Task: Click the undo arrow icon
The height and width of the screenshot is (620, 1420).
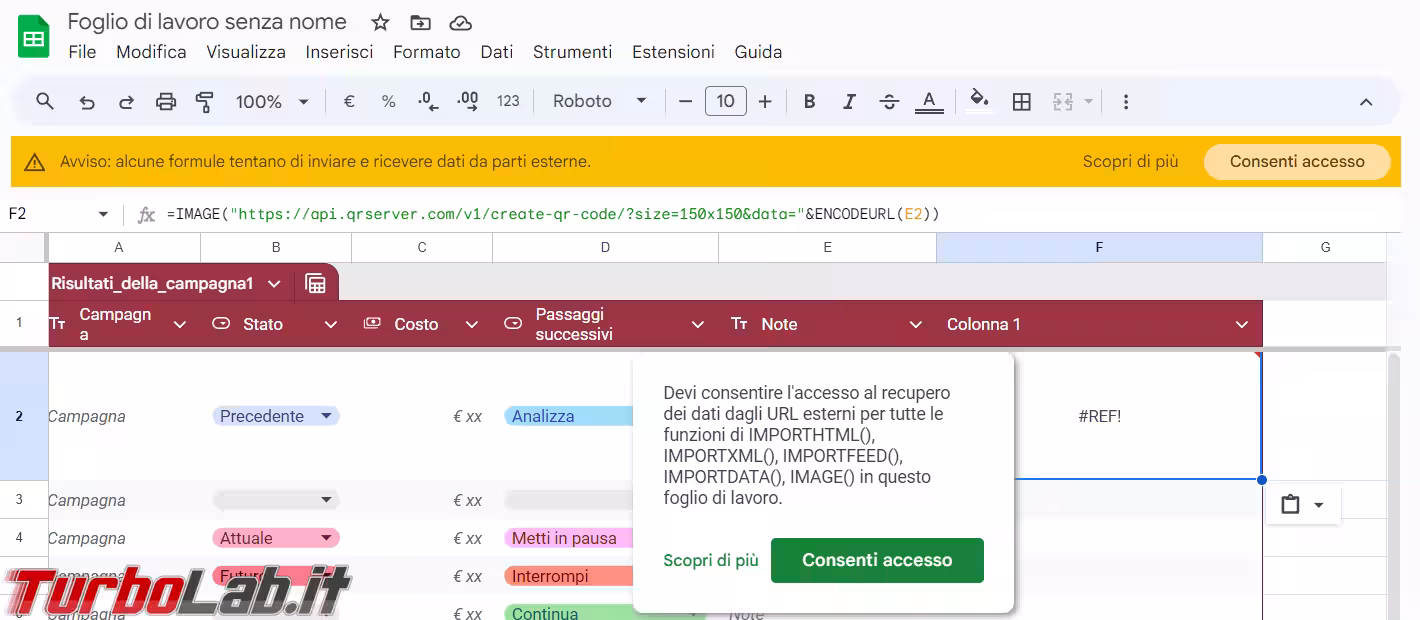Action: 87,102
